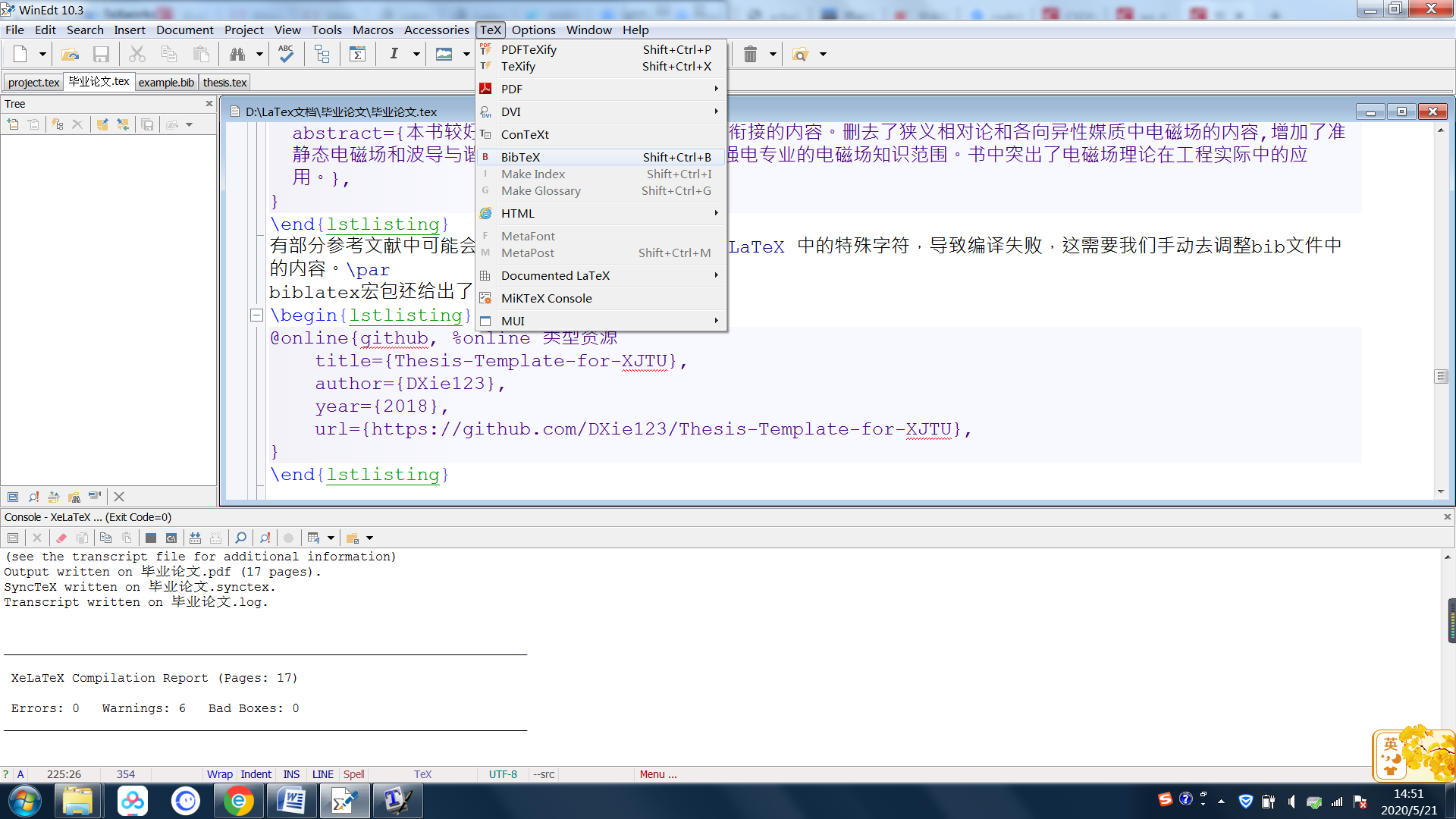Toggle Indent mode in status bar

pos(256,774)
